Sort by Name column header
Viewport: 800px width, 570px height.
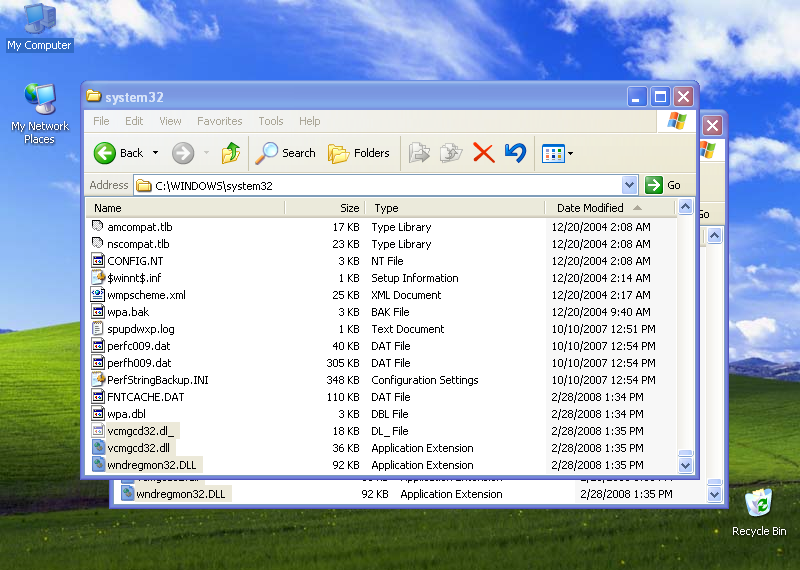186,208
